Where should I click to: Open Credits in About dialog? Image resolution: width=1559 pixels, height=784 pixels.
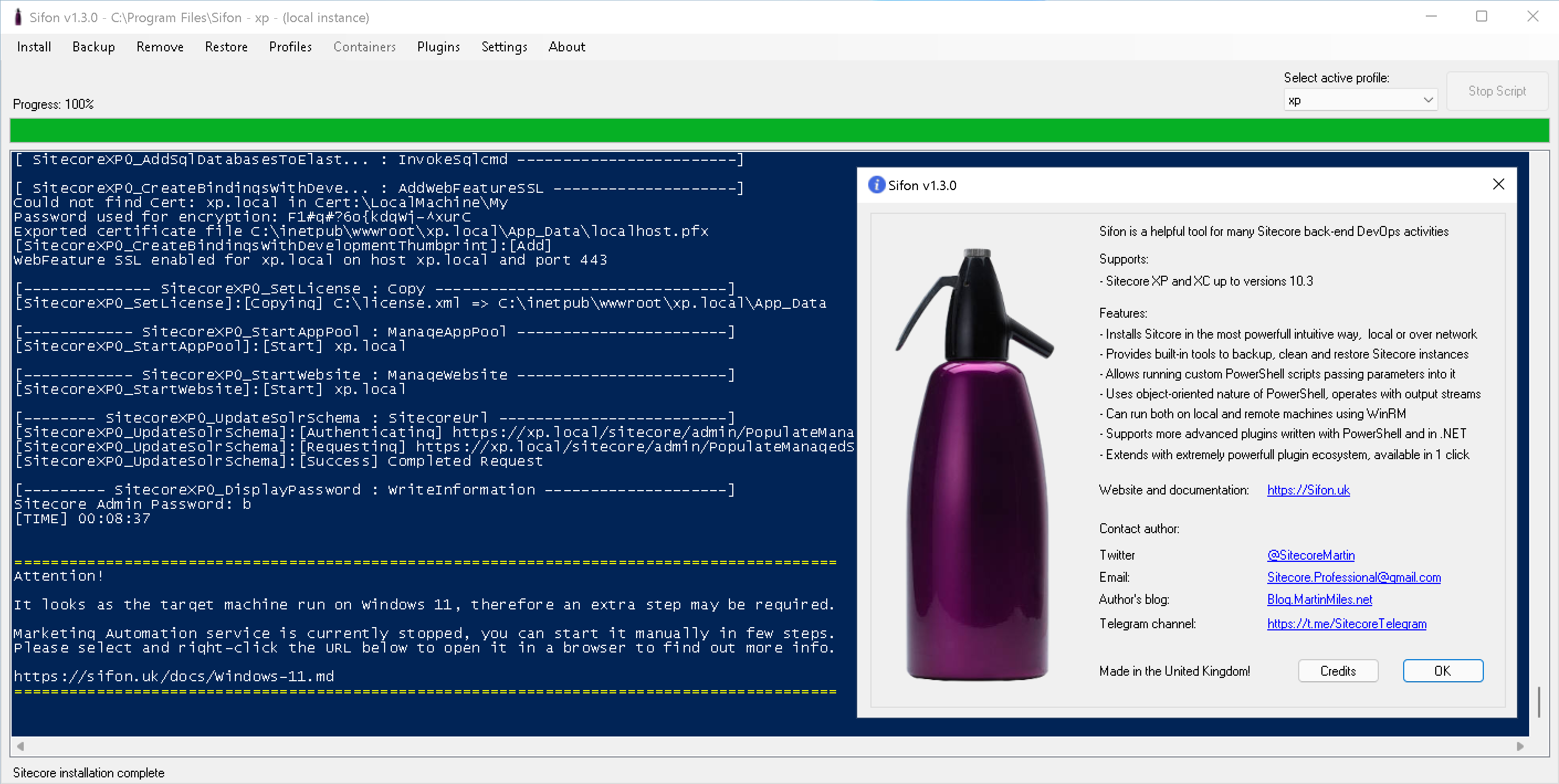pos(1338,670)
